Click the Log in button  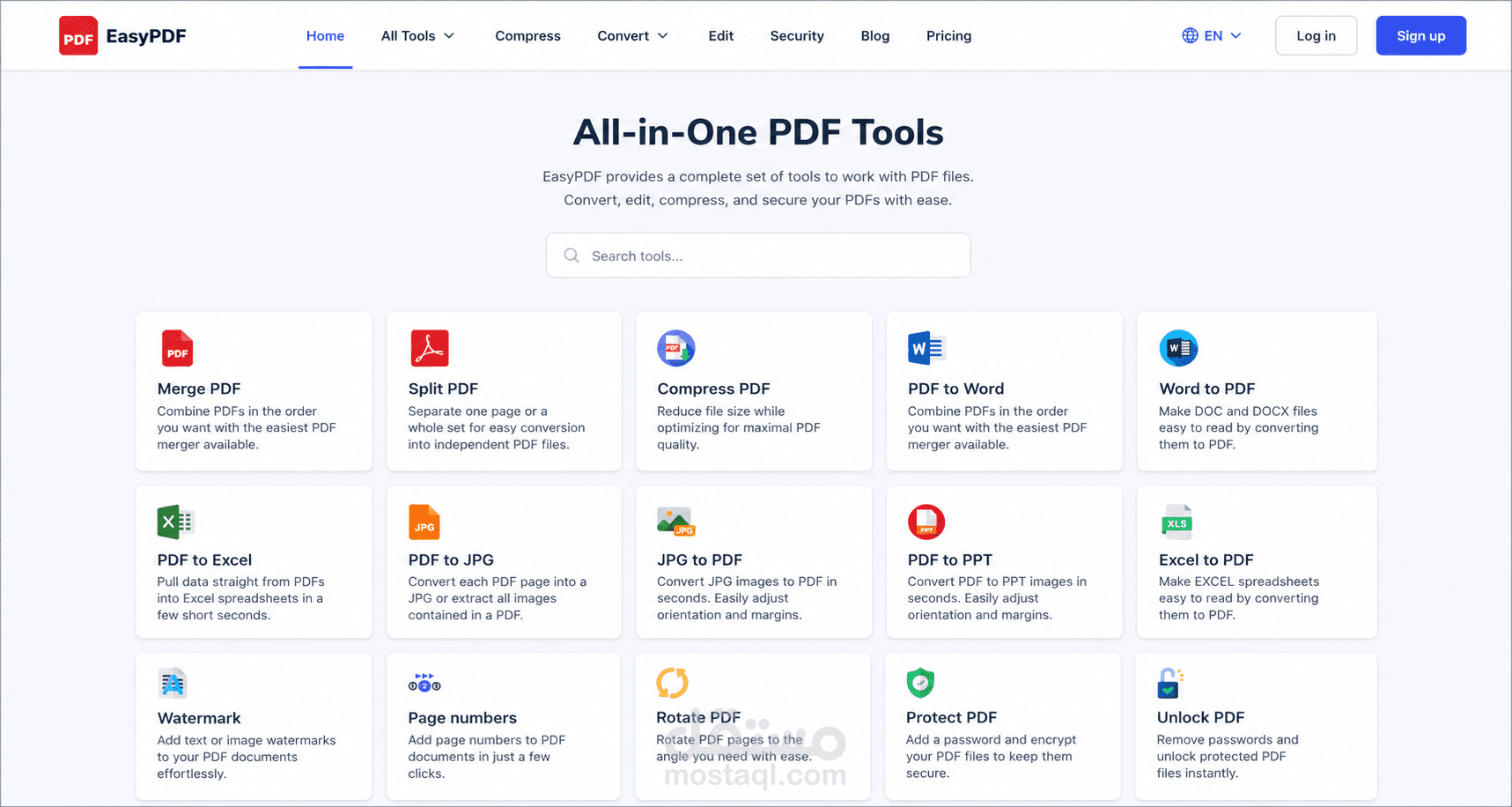coord(1316,36)
